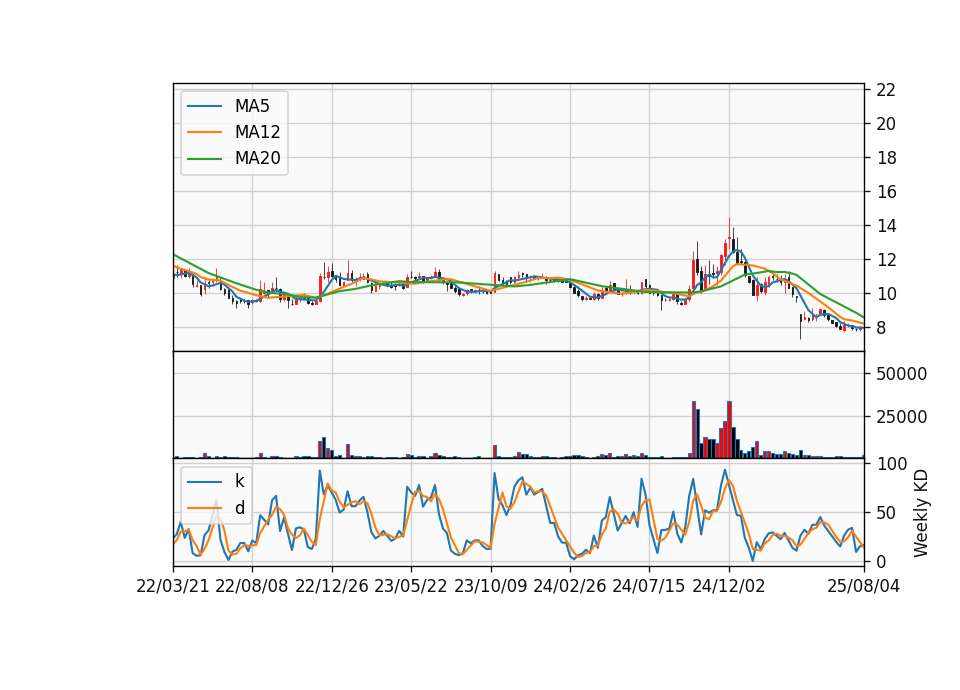Viewport: 960px width, 690px height.
Task: Click the 24/02/26 date tick label
Action: 569,586
